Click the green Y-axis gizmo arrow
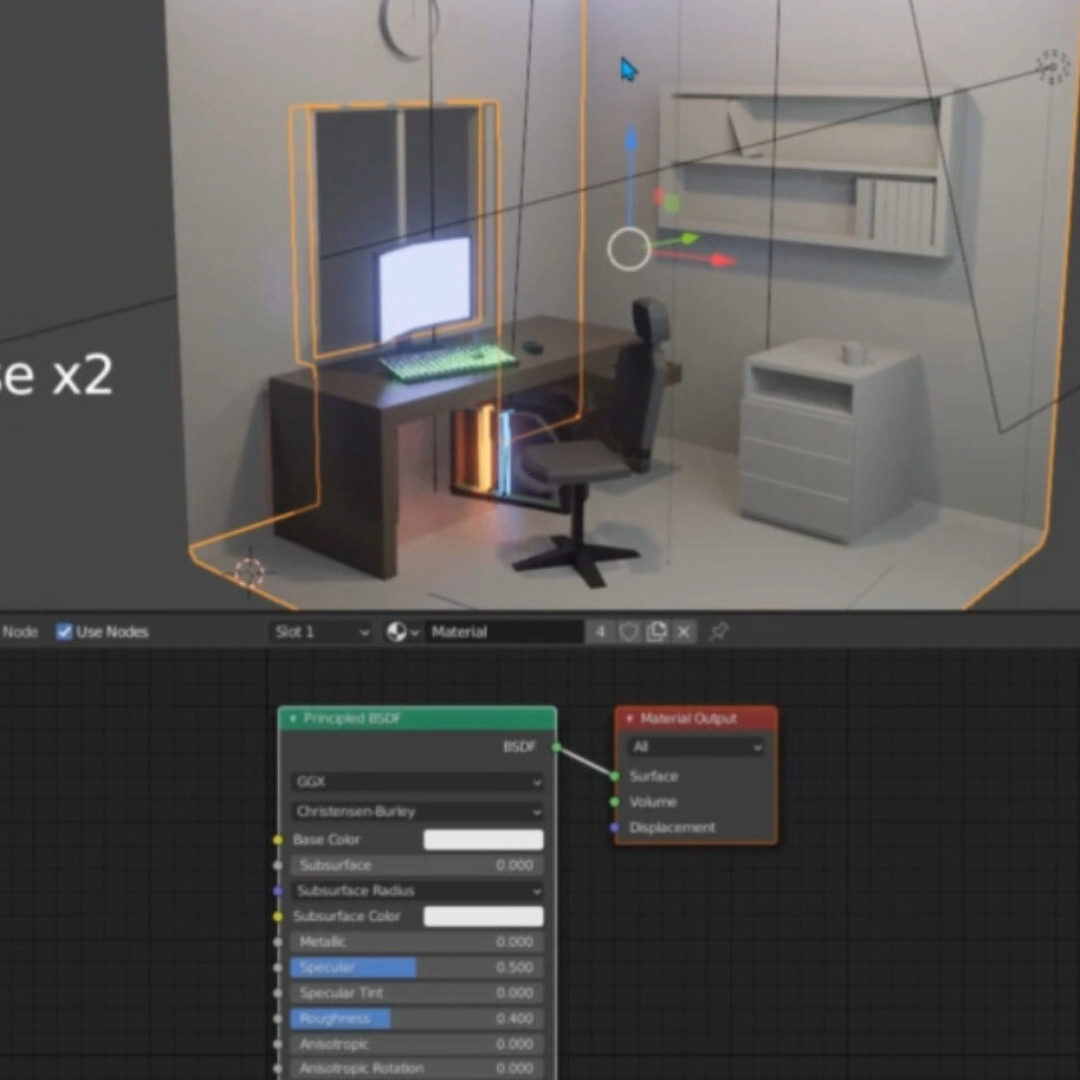The height and width of the screenshot is (1080, 1080). [688, 239]
